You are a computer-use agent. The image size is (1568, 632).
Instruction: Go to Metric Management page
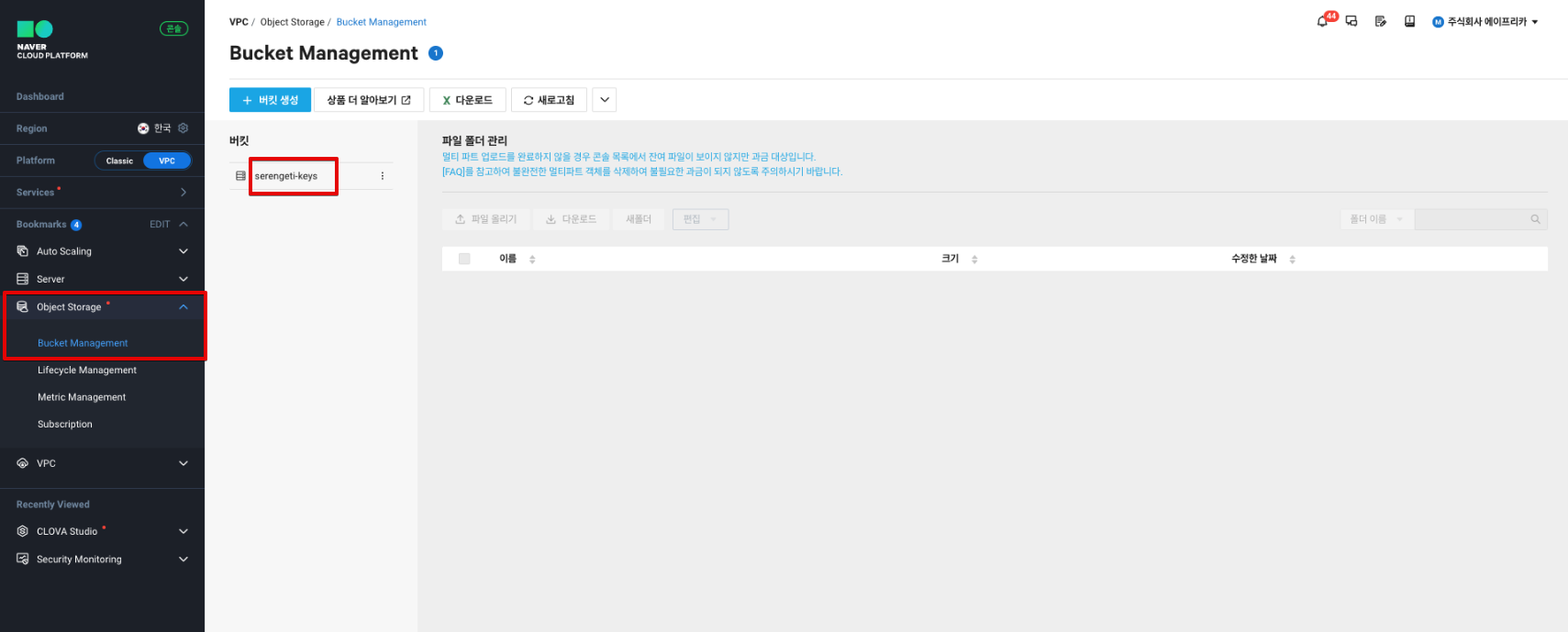82,397
